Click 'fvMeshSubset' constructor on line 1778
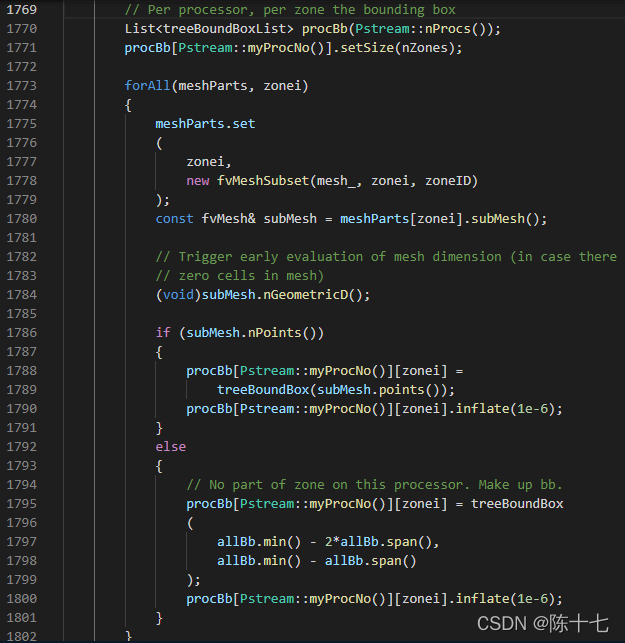This screenshot has width=625, height=643. tap(263, 181)
